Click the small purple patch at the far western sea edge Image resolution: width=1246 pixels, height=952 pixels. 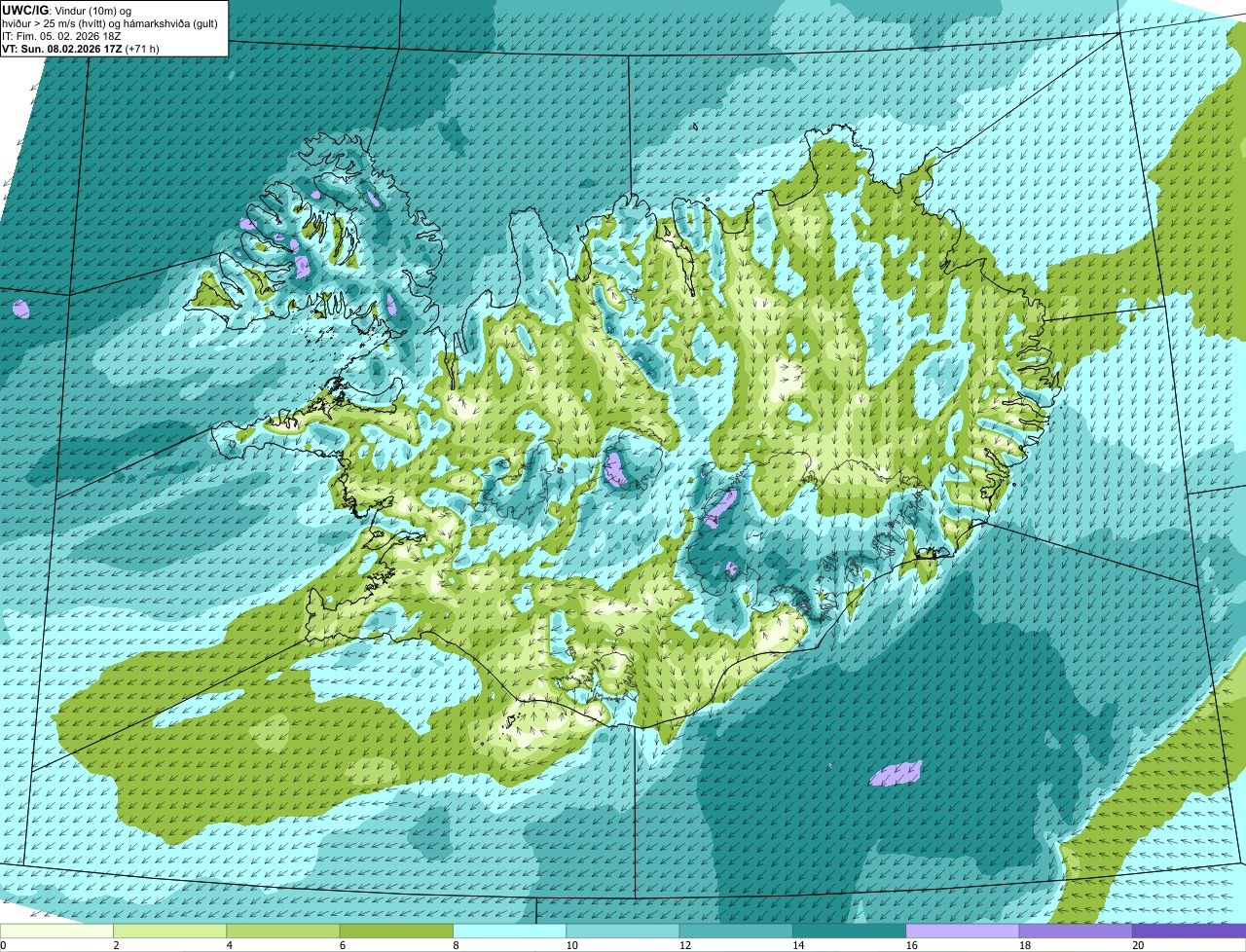point(20,309)
